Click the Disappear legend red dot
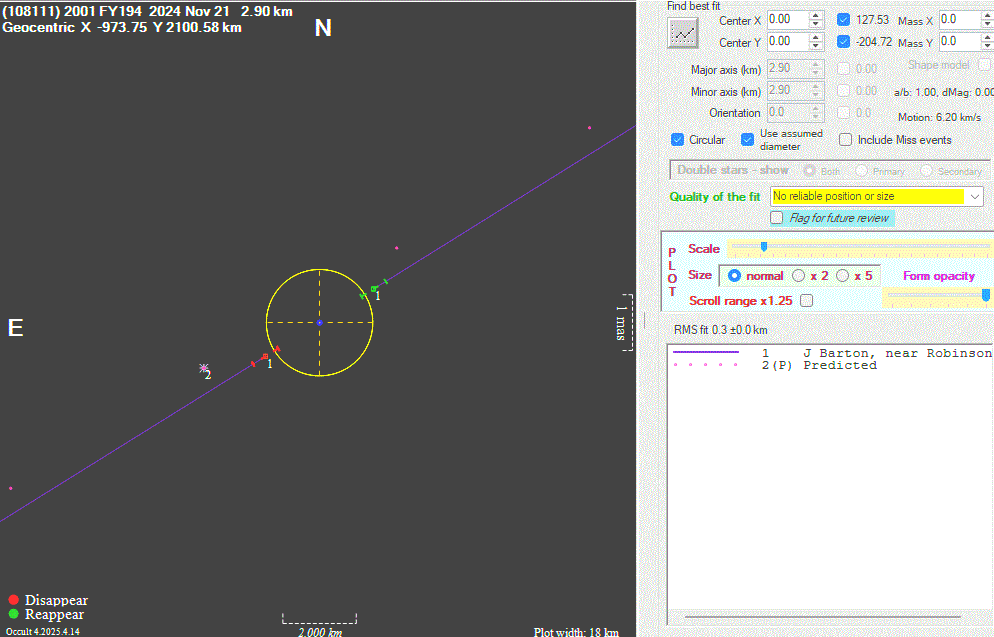 coord(13,600)
